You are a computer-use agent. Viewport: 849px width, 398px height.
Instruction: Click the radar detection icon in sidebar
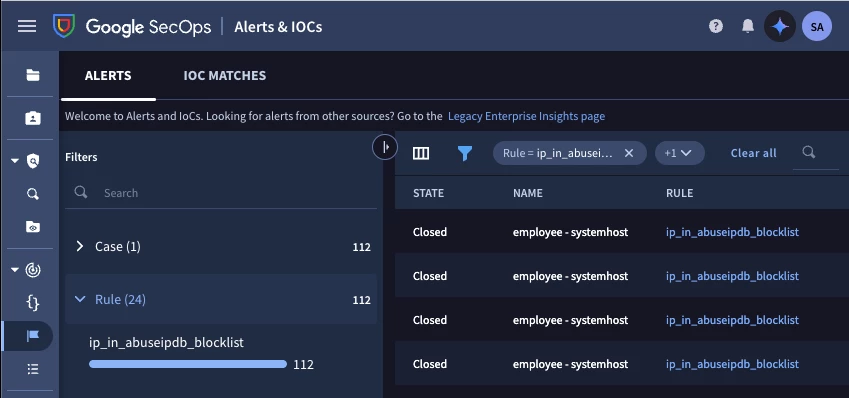(33, 270)
